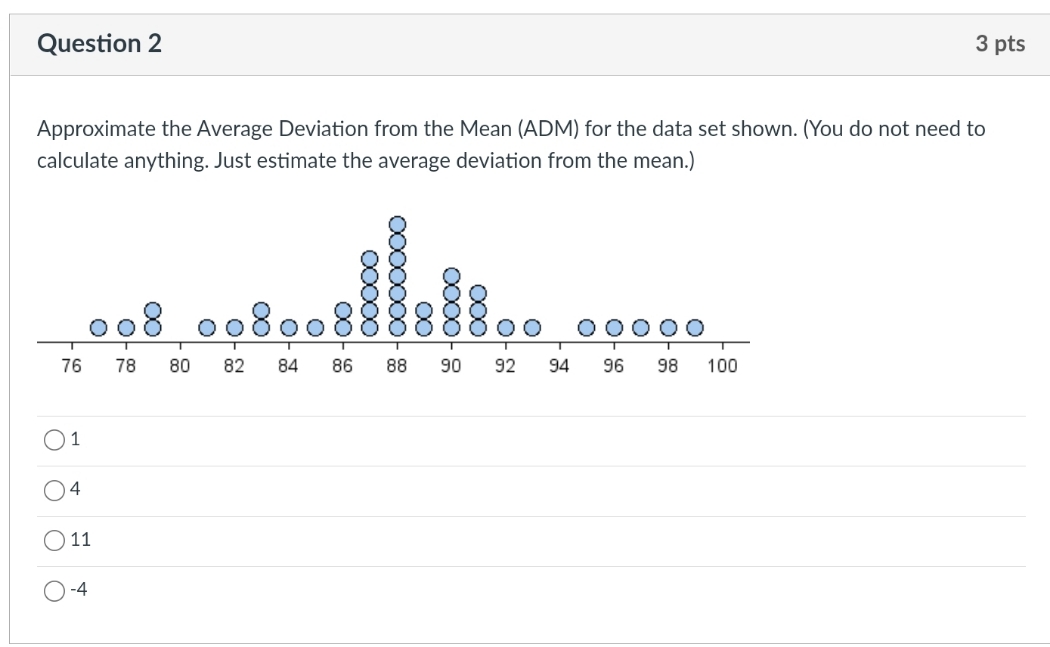Select answer option 11
The image size is (1050, 647).
(x=52, y=539)
